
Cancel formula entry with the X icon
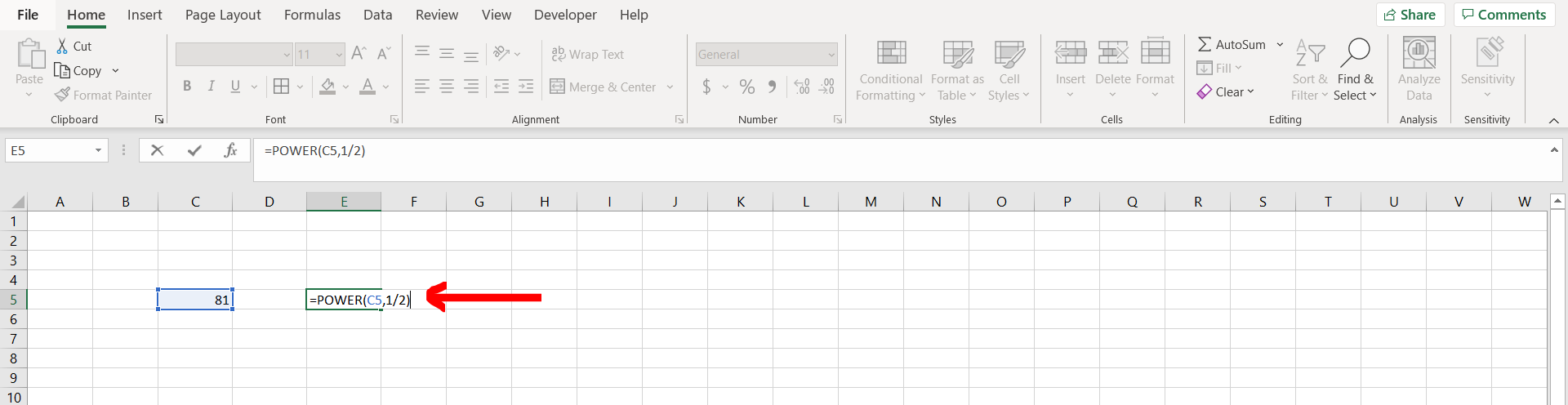158,150
